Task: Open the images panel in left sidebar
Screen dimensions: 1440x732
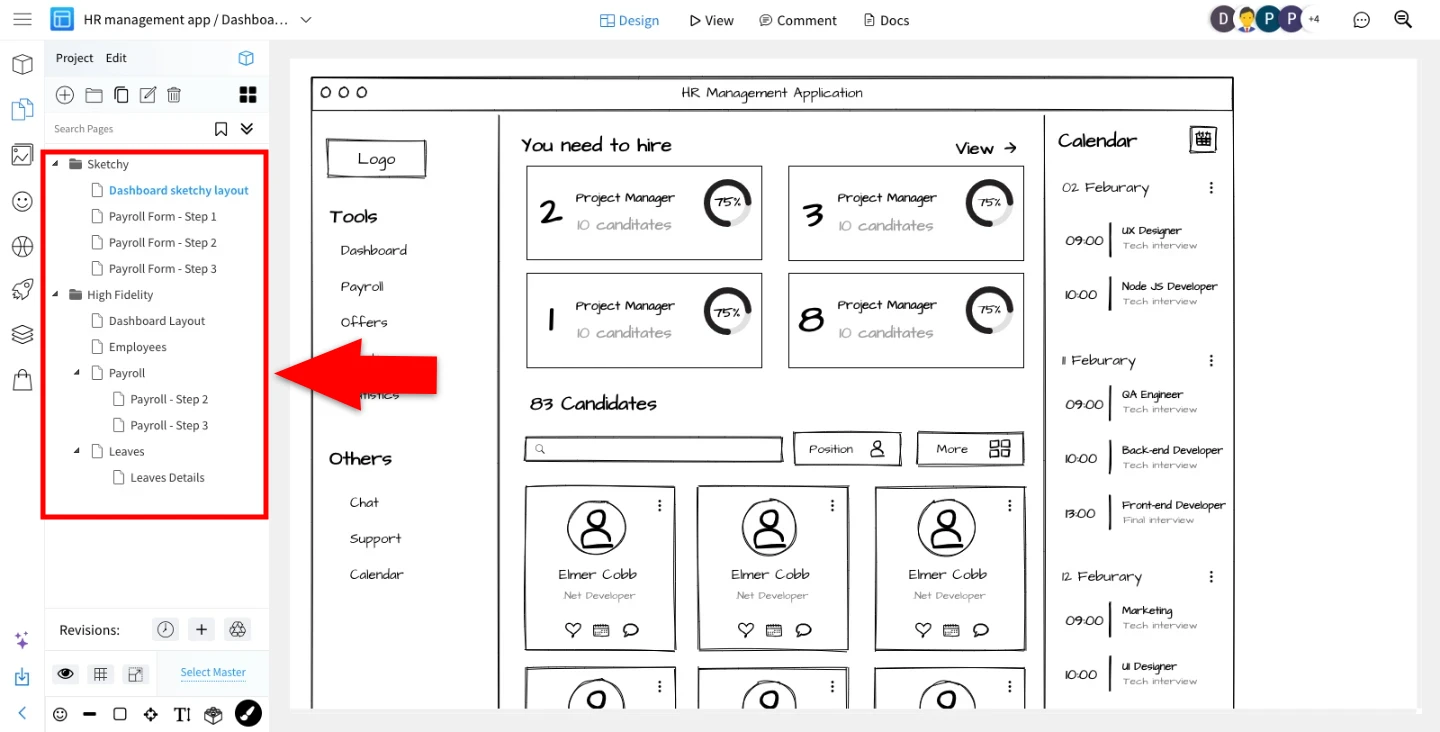Action: pyautogui.click(x=22, y=155)
